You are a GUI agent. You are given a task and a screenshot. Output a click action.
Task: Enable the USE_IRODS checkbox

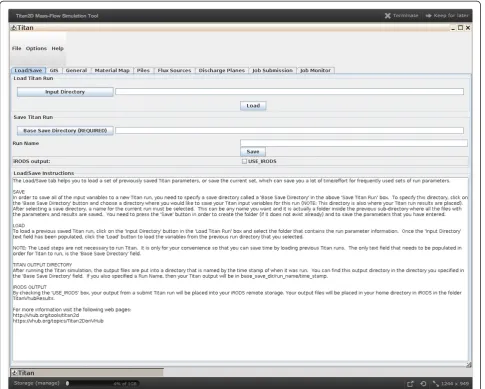[244, 161]
